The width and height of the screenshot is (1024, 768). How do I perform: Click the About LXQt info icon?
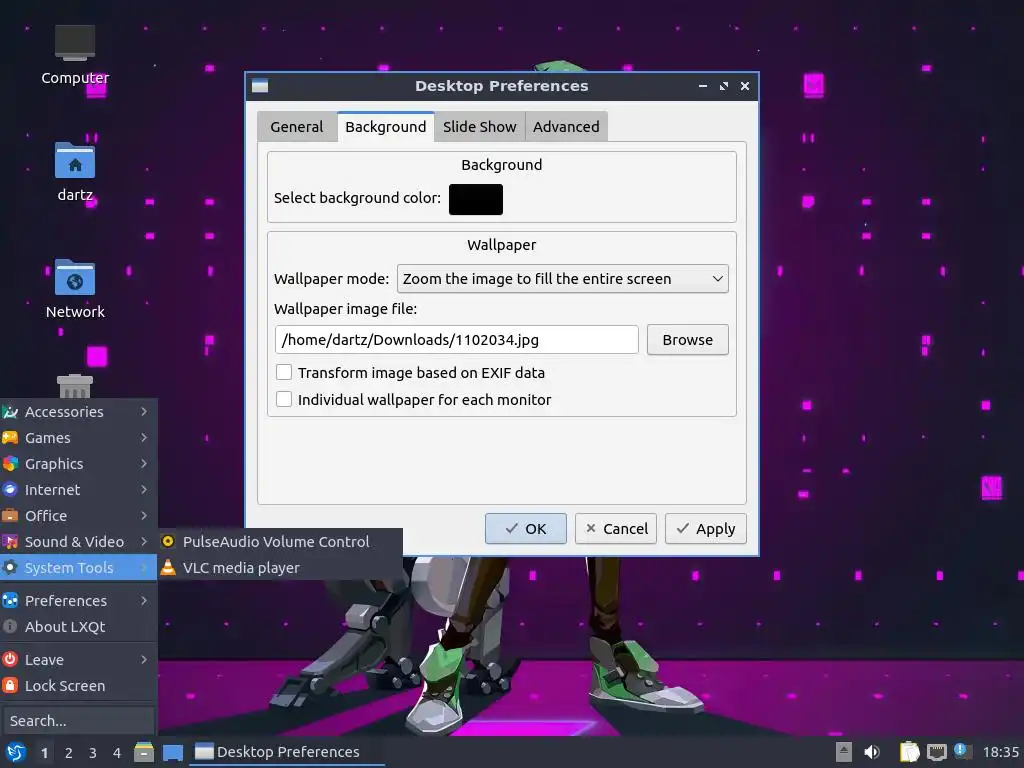10,626
